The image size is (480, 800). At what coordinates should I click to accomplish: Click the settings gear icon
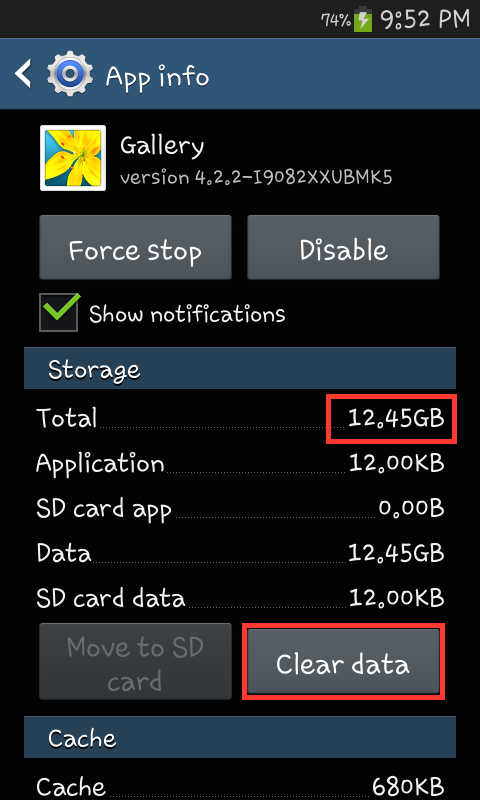click(70, 74)
